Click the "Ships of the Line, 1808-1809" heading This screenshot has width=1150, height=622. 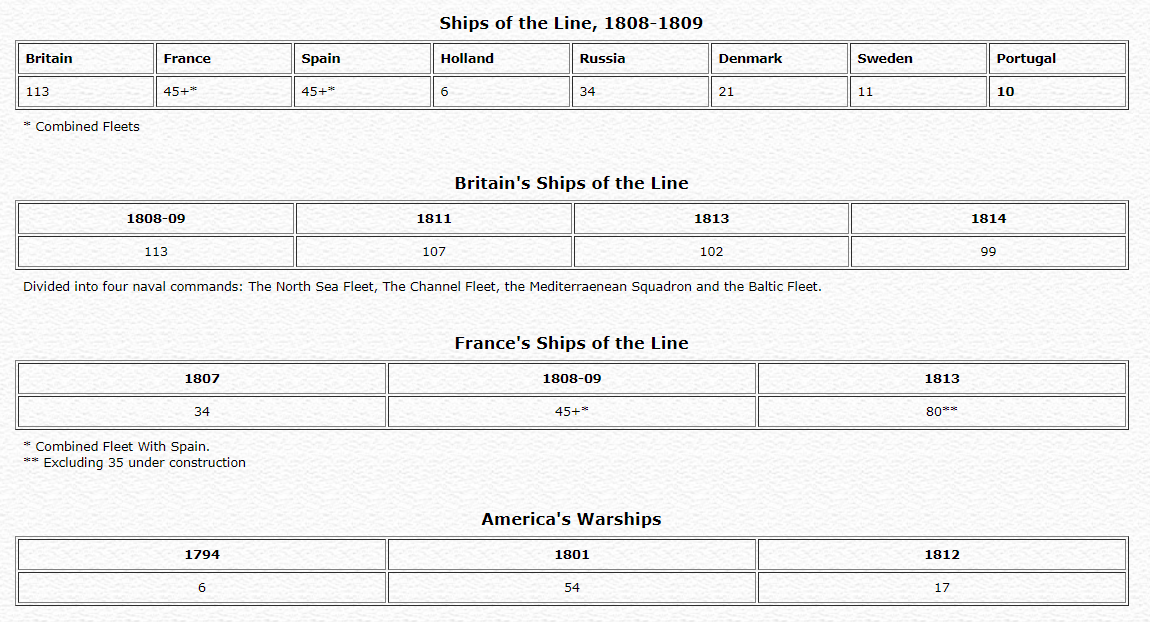(572, 23)
